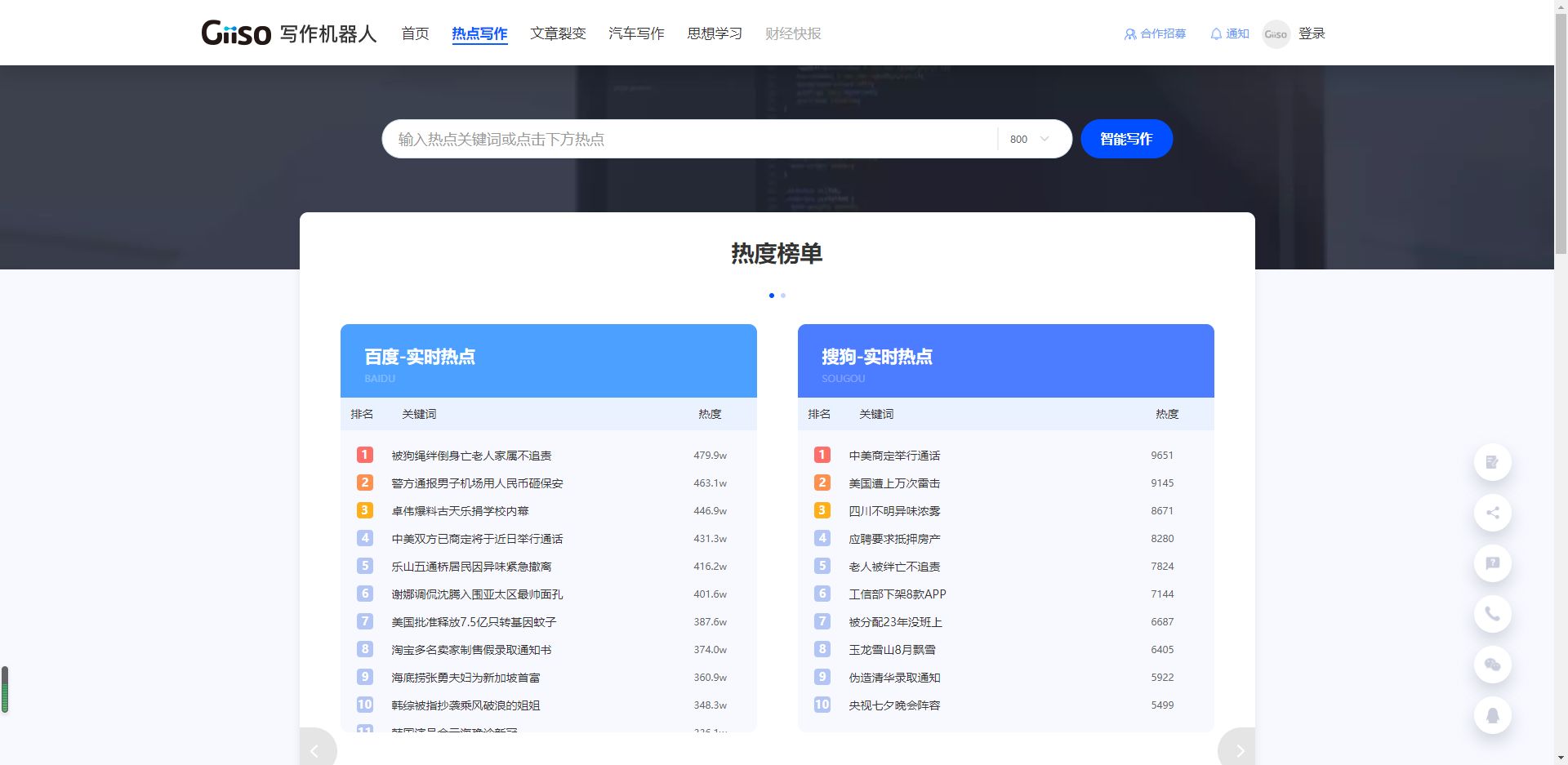This screenshot has height=765, width=1568.
Task: Select second carousel dot indicator
Action: [x=783, y=296]
